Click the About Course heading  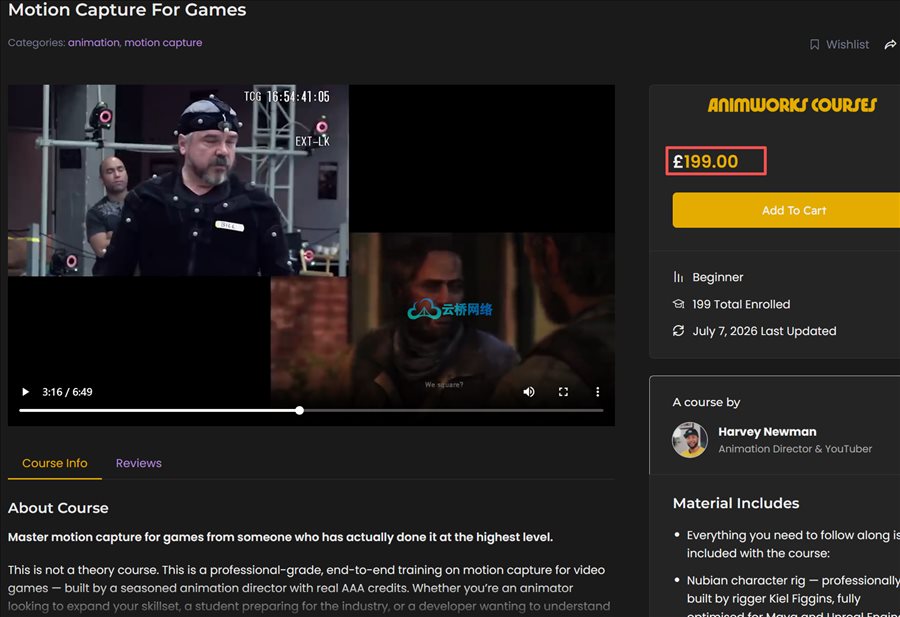(x=58, y=508)
